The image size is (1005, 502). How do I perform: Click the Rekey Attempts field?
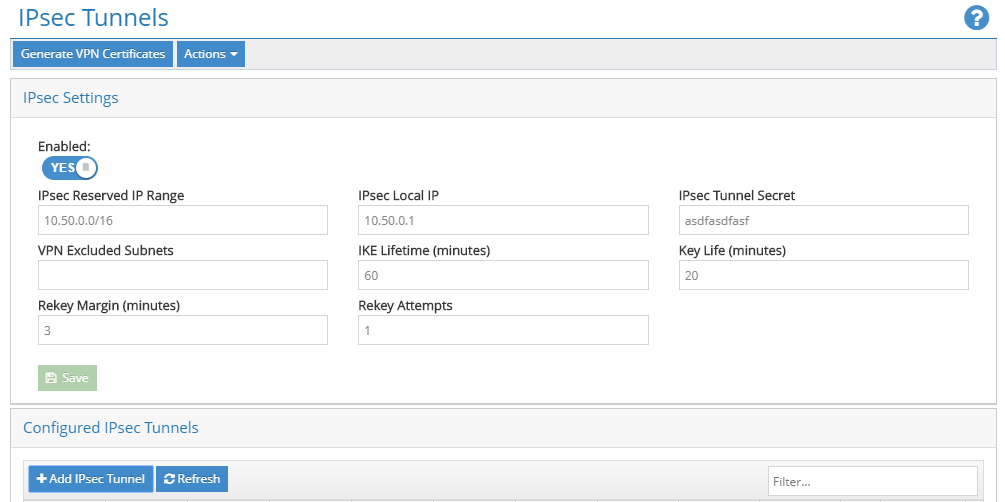click(503, 330)
